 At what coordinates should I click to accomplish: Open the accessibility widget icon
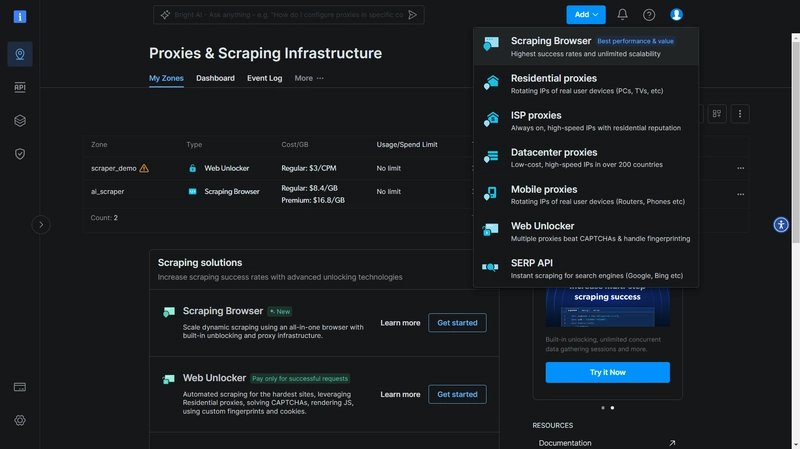(x=781, y=224)
